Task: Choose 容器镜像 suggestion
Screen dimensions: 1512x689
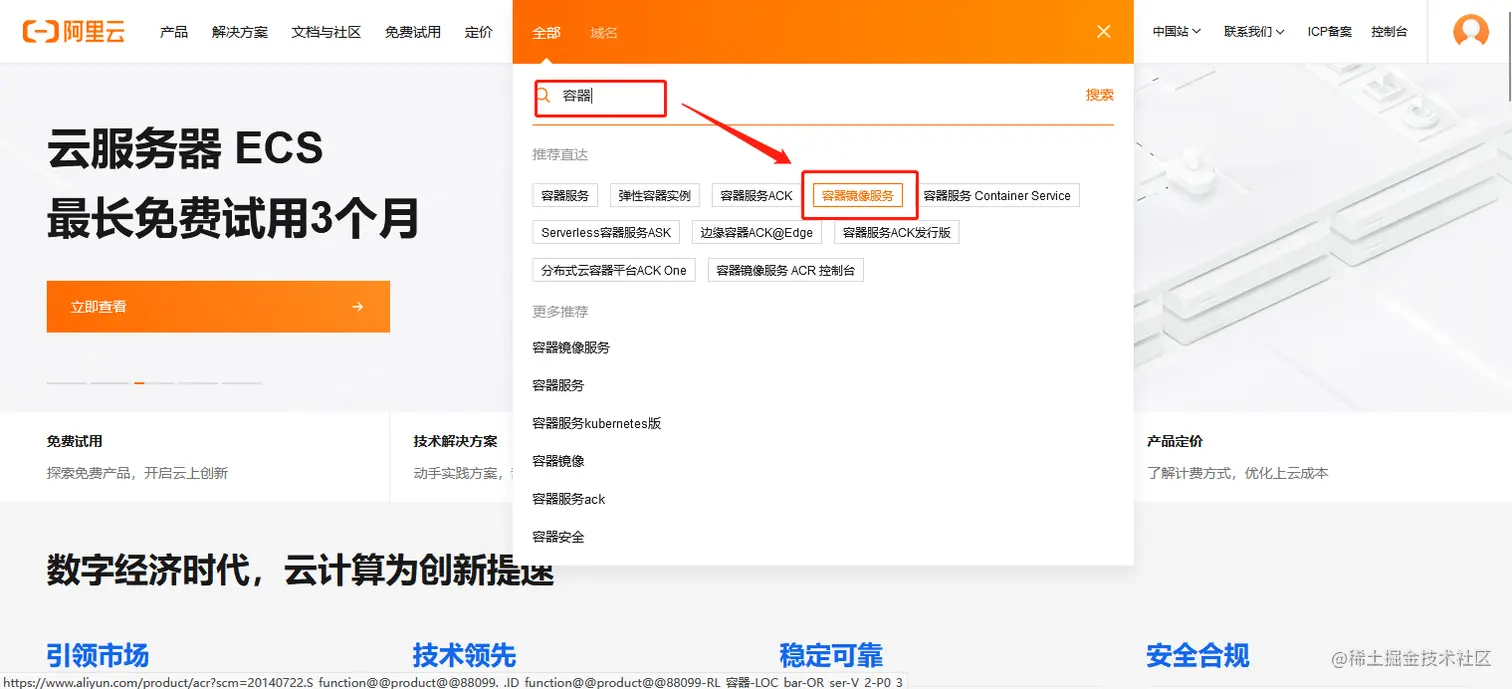Action: pos(558,461)
